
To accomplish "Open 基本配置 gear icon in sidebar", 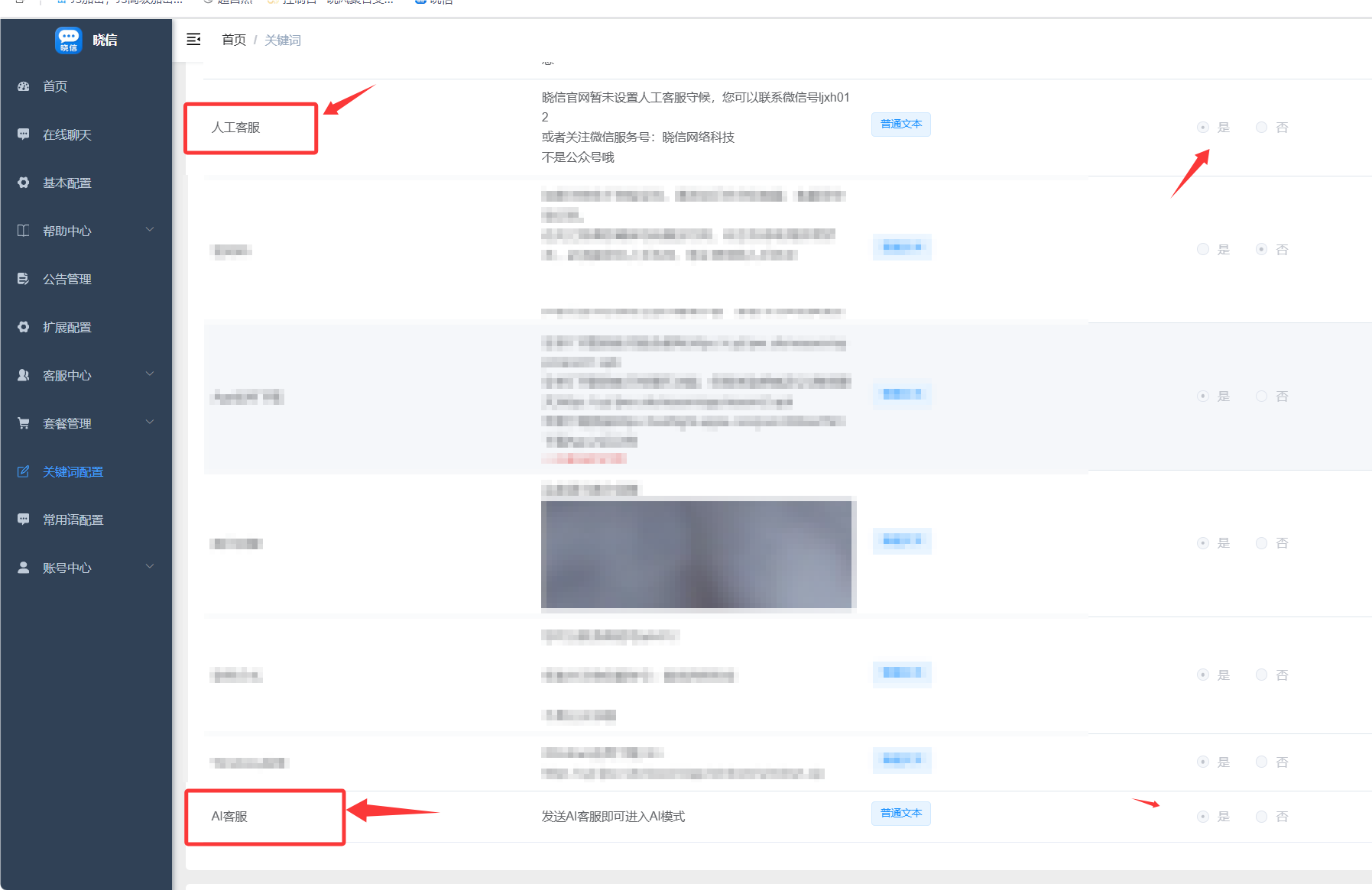I will pos(24,183).
